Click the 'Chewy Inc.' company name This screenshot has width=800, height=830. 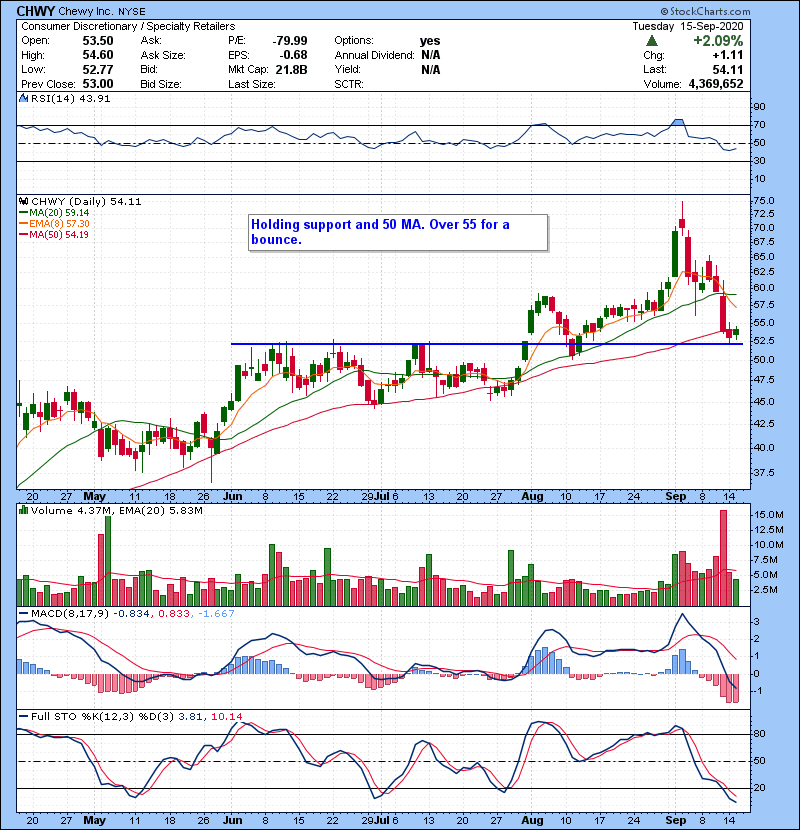pyautogui.click(x=87, y=11)
